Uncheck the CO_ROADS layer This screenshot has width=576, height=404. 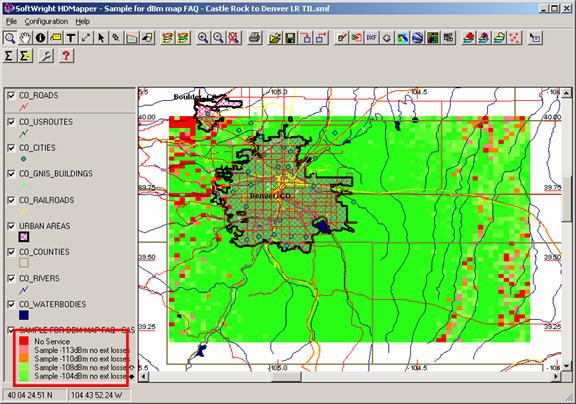11,95
